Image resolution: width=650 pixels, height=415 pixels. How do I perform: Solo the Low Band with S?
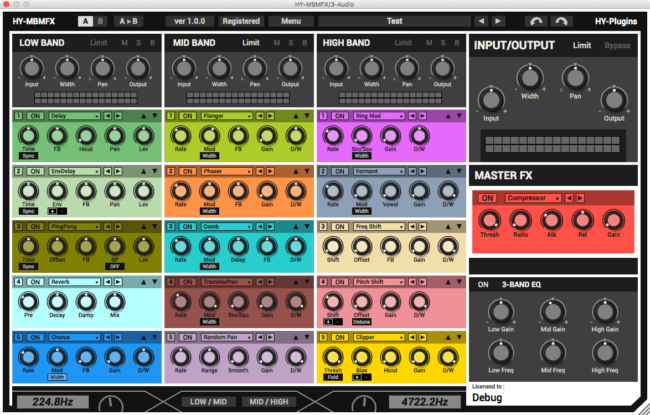click(x=138, y=44)
